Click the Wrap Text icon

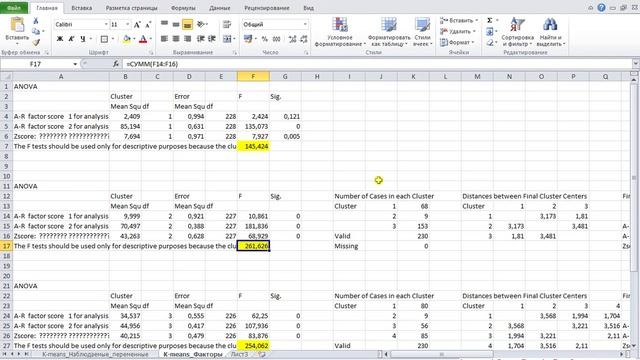coord(227,24)
